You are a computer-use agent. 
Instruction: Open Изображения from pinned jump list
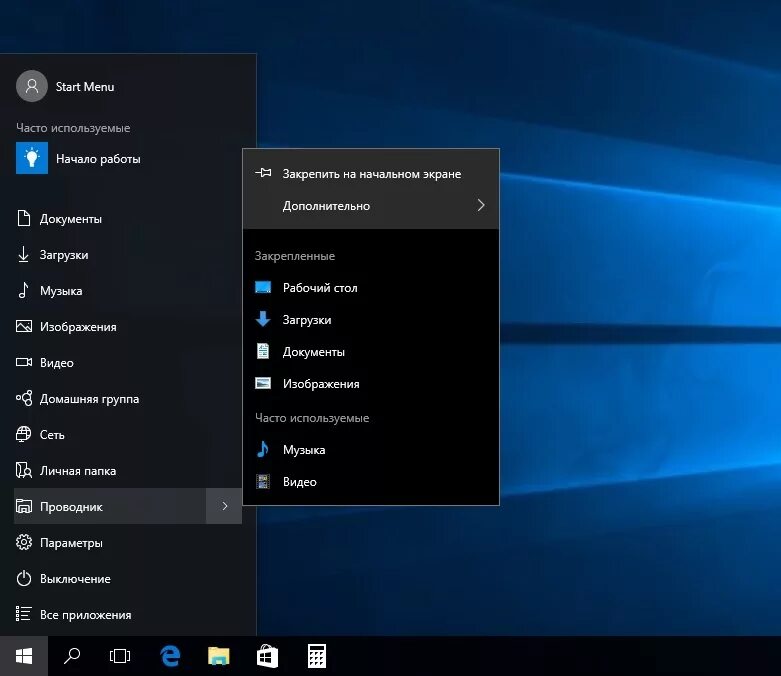click(x=371, y=384)
